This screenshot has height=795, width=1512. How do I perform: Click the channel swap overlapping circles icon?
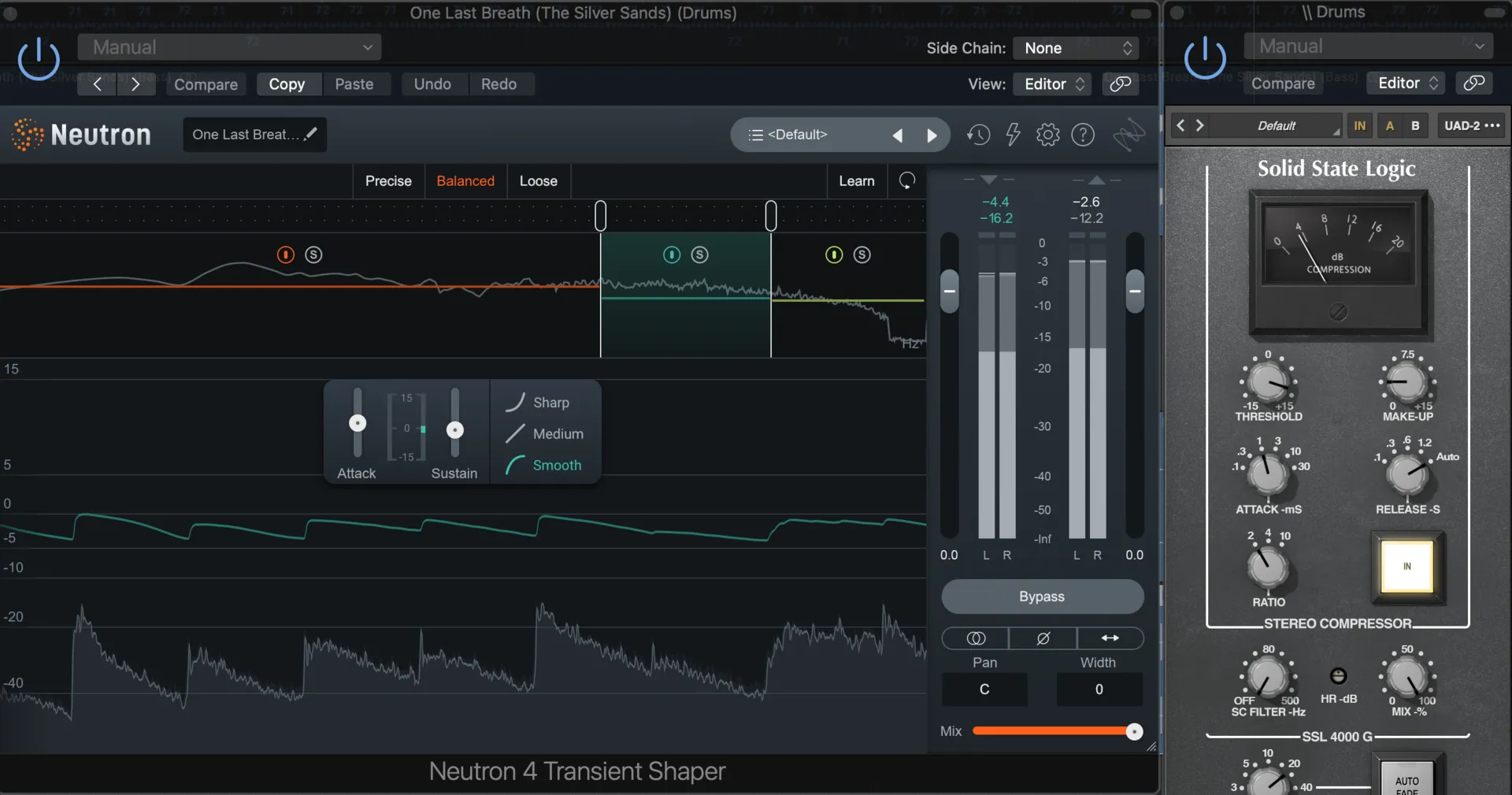pos(976,638)
